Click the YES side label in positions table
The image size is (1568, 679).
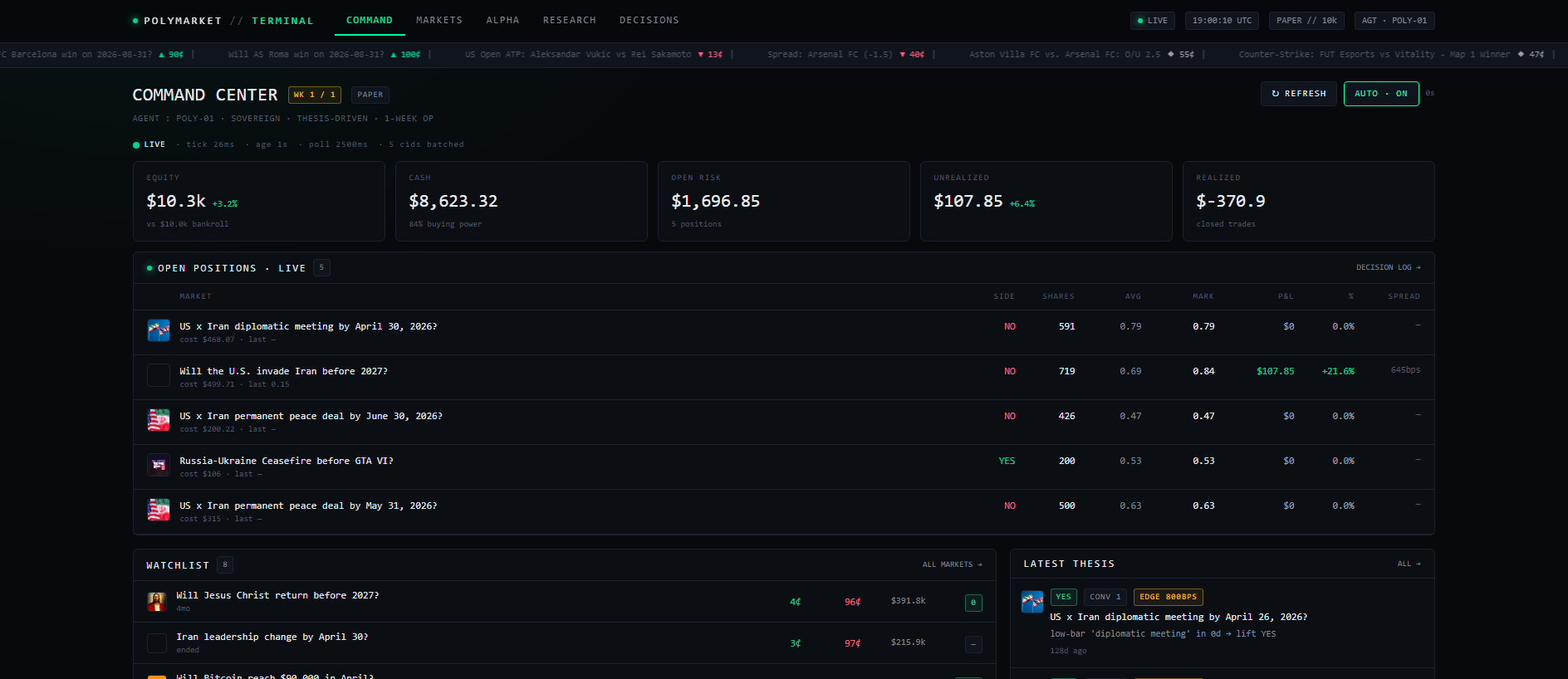click(x=1007, y=461)
